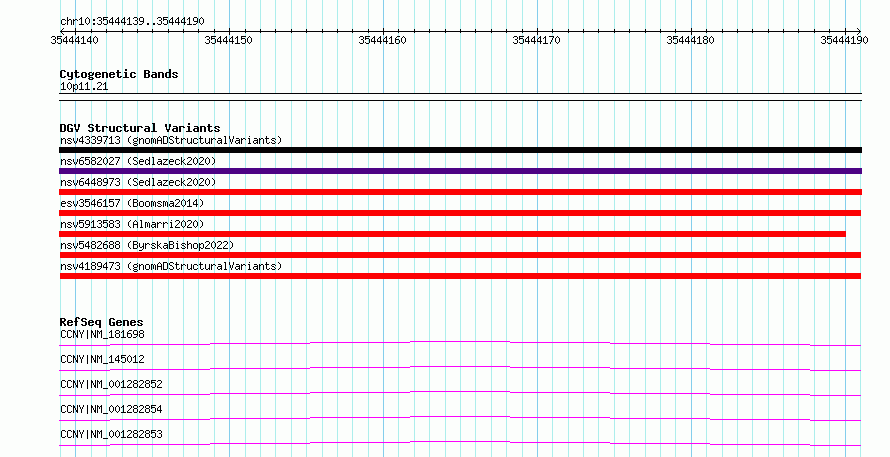Viewport: 890px width, 457px height.
Task: Click transcript label CCNY|NM_001282852
Action: point(111,384)
